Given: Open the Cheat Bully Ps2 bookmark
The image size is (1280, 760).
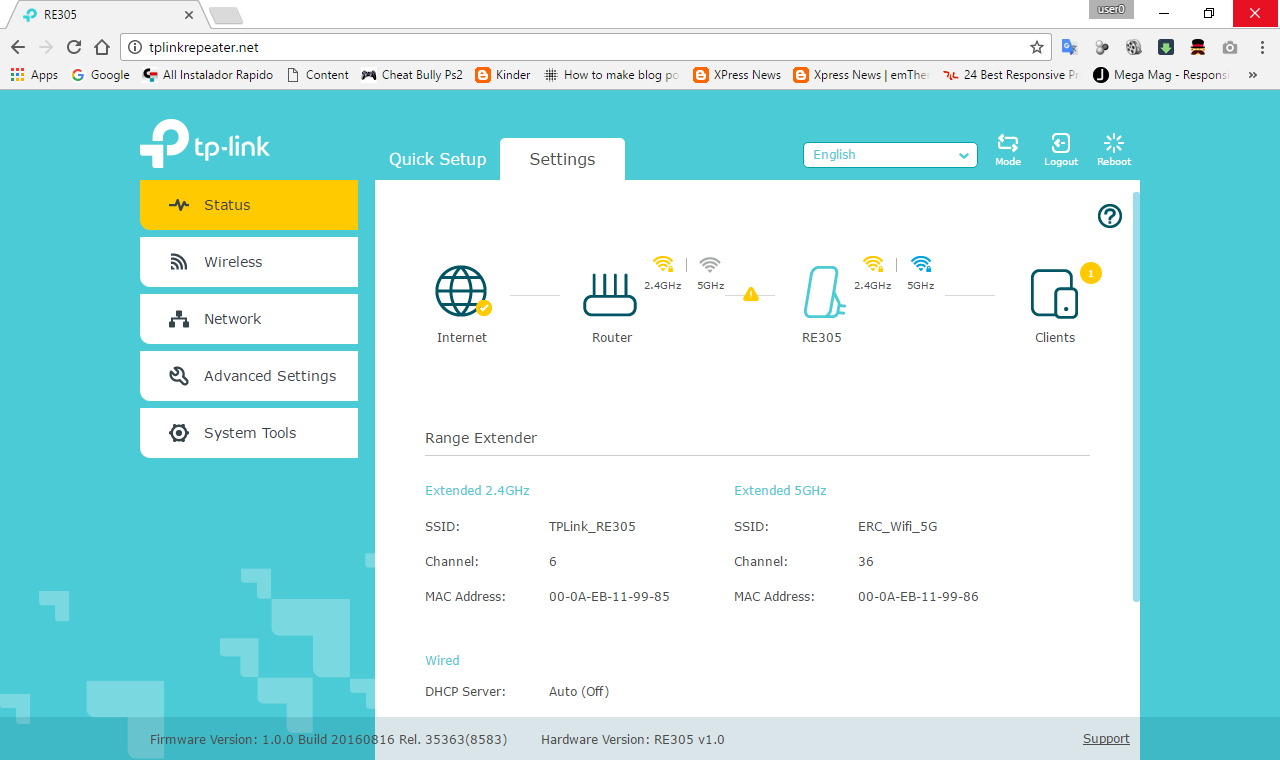Looking at the screenshot, I should coord(412,75).
